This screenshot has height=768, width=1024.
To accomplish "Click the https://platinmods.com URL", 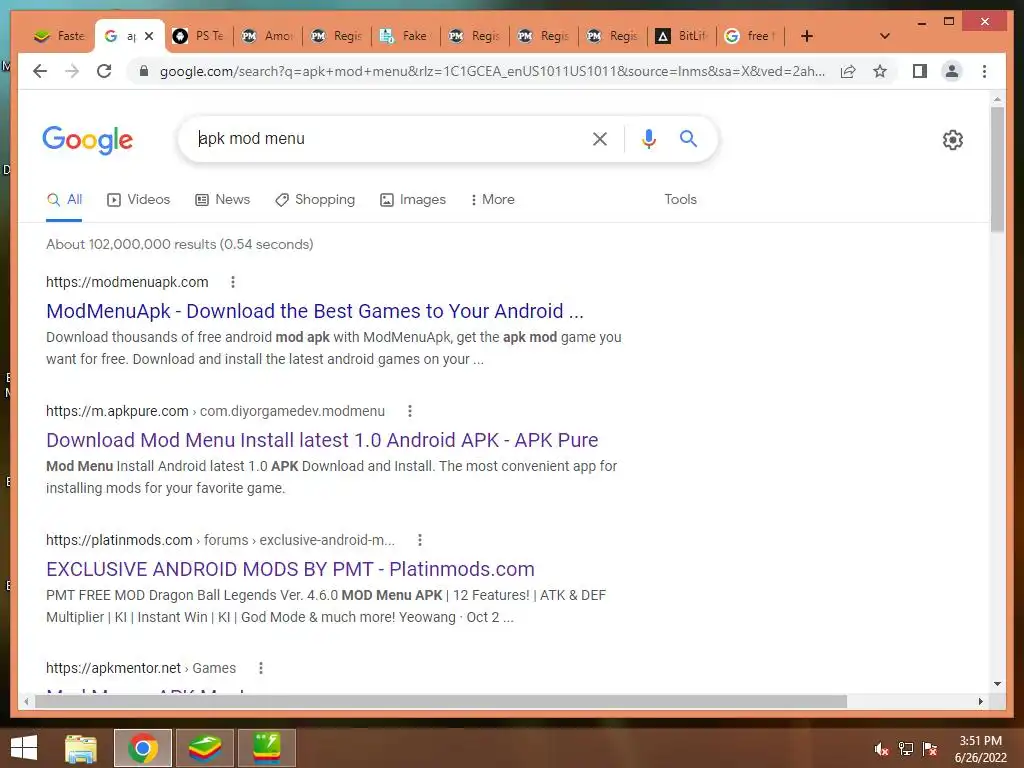I will [119, 540].
